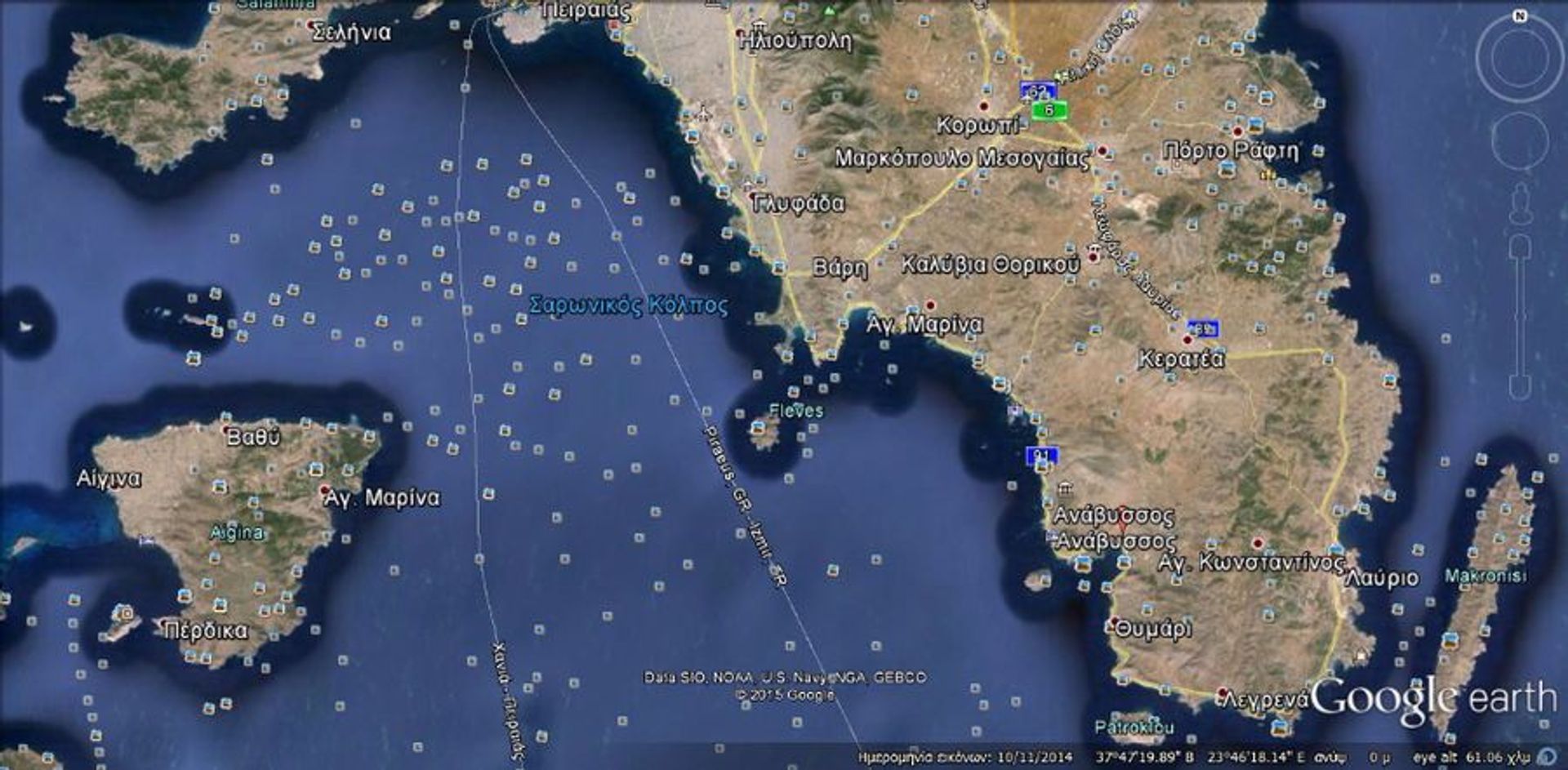Viewport: 1568px width, 770px height.
Task: Click the Καλύβια Θορικού place label
Action: (x=991, y=265)
